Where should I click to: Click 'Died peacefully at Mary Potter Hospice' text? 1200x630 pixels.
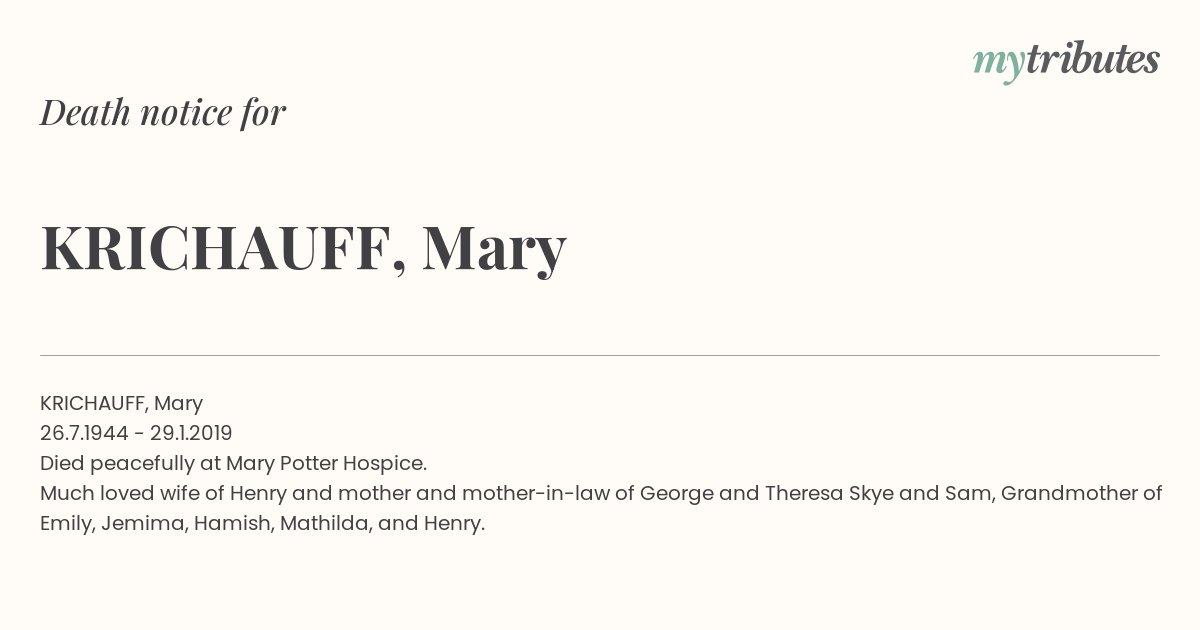pos(233,463)
